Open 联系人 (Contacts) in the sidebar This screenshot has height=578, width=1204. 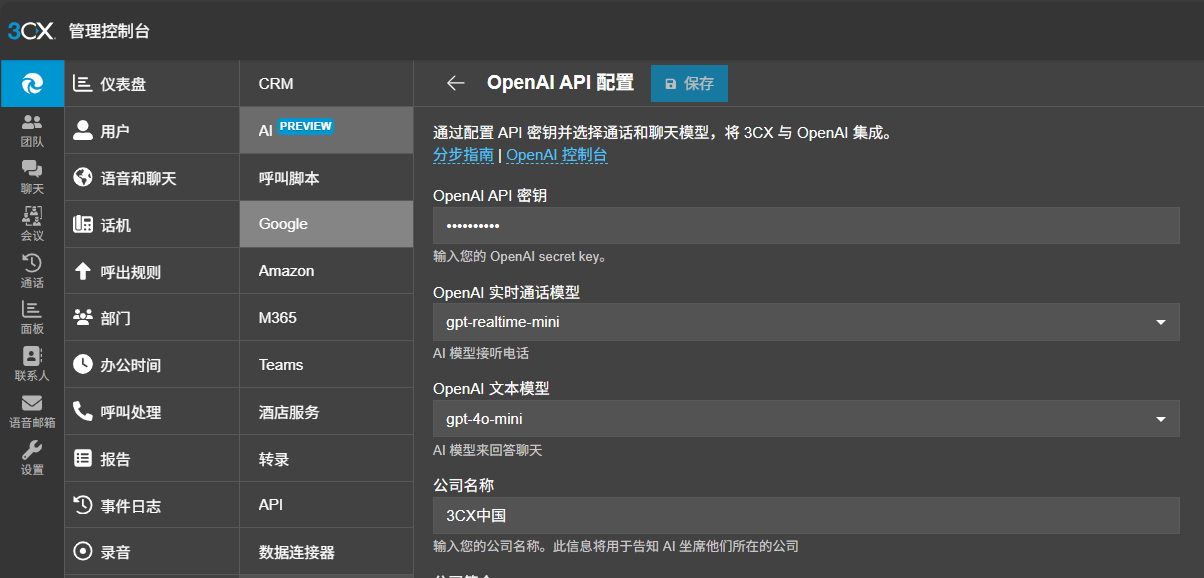coord(32,365)
